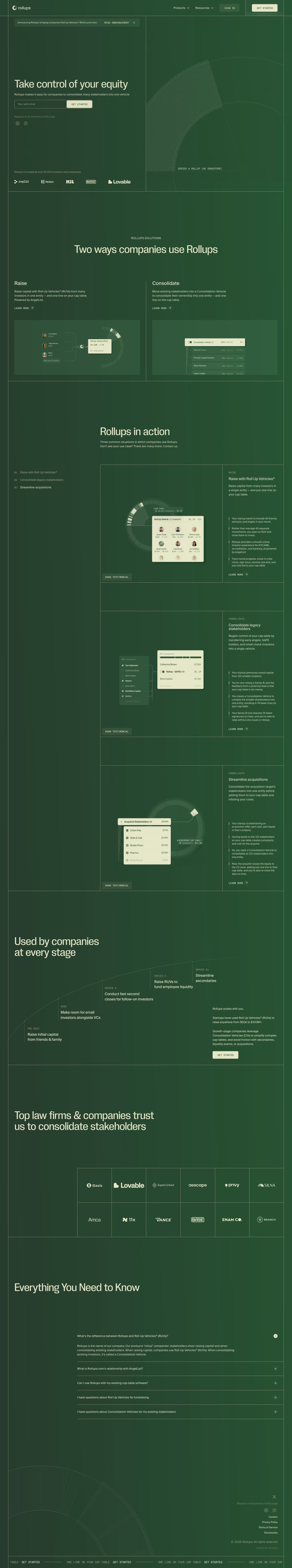Open the Resources dropdown menu
The image size is (292, 1568).
[x=204, y=8]
